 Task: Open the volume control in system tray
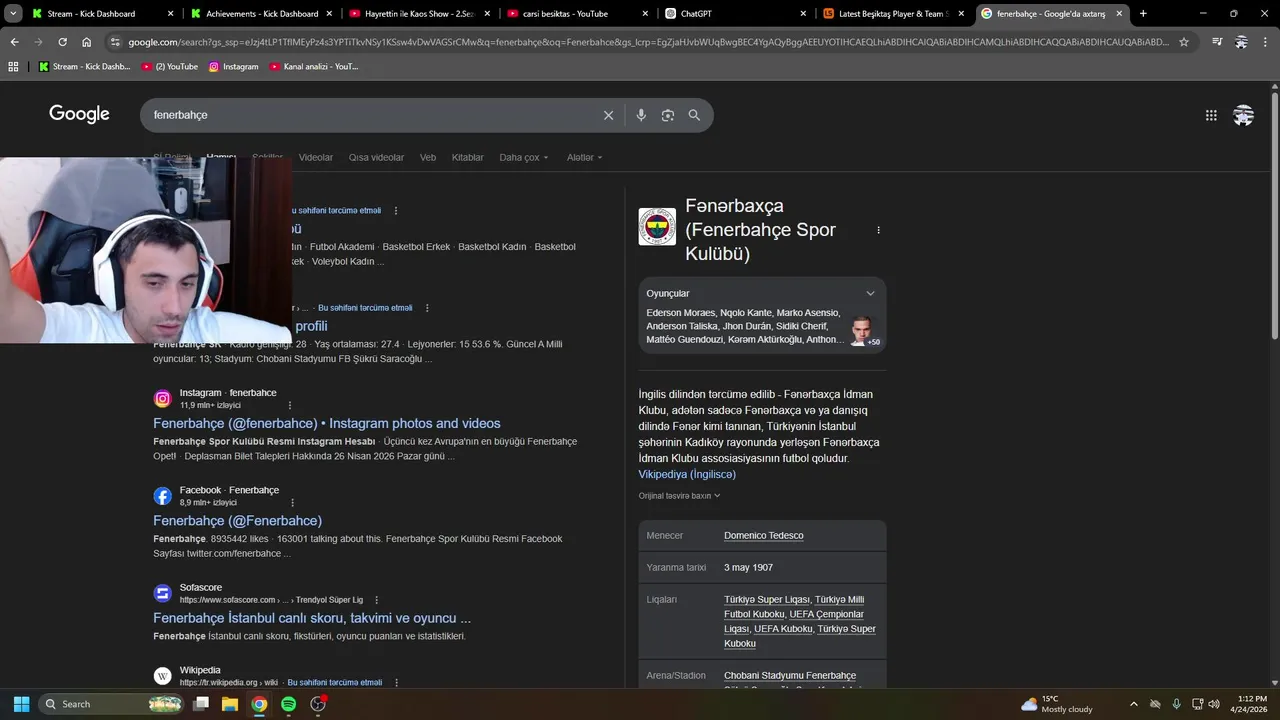(1215, 704)
